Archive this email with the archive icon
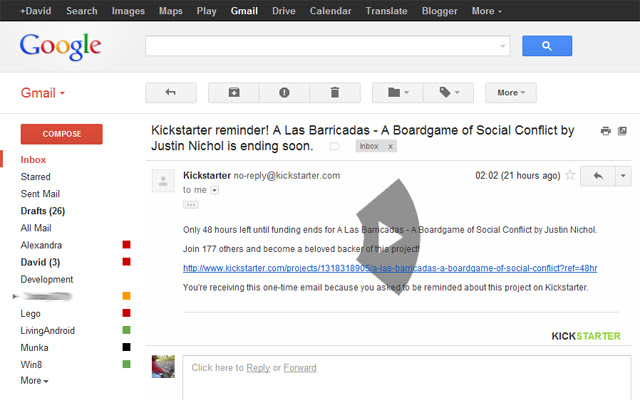 [x=234, y=93]
